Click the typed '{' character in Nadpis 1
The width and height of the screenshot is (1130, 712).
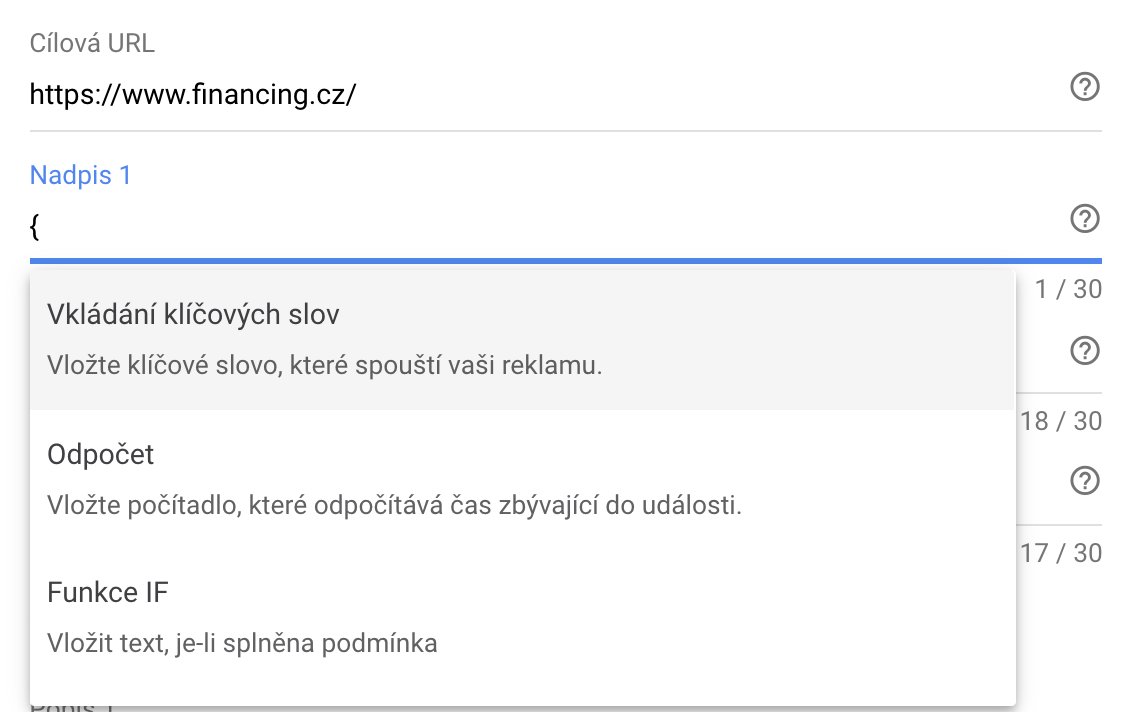(x=34, y=227)
